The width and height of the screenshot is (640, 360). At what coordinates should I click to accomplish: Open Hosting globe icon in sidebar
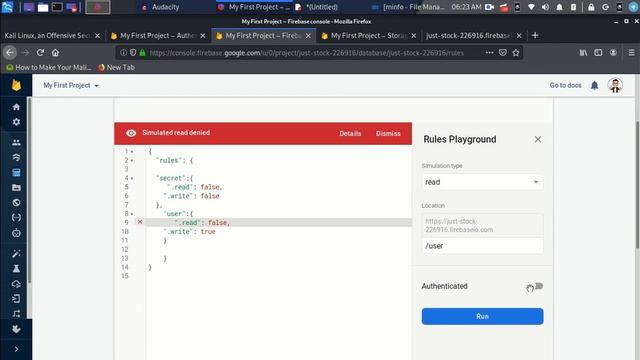pos(16,202)
